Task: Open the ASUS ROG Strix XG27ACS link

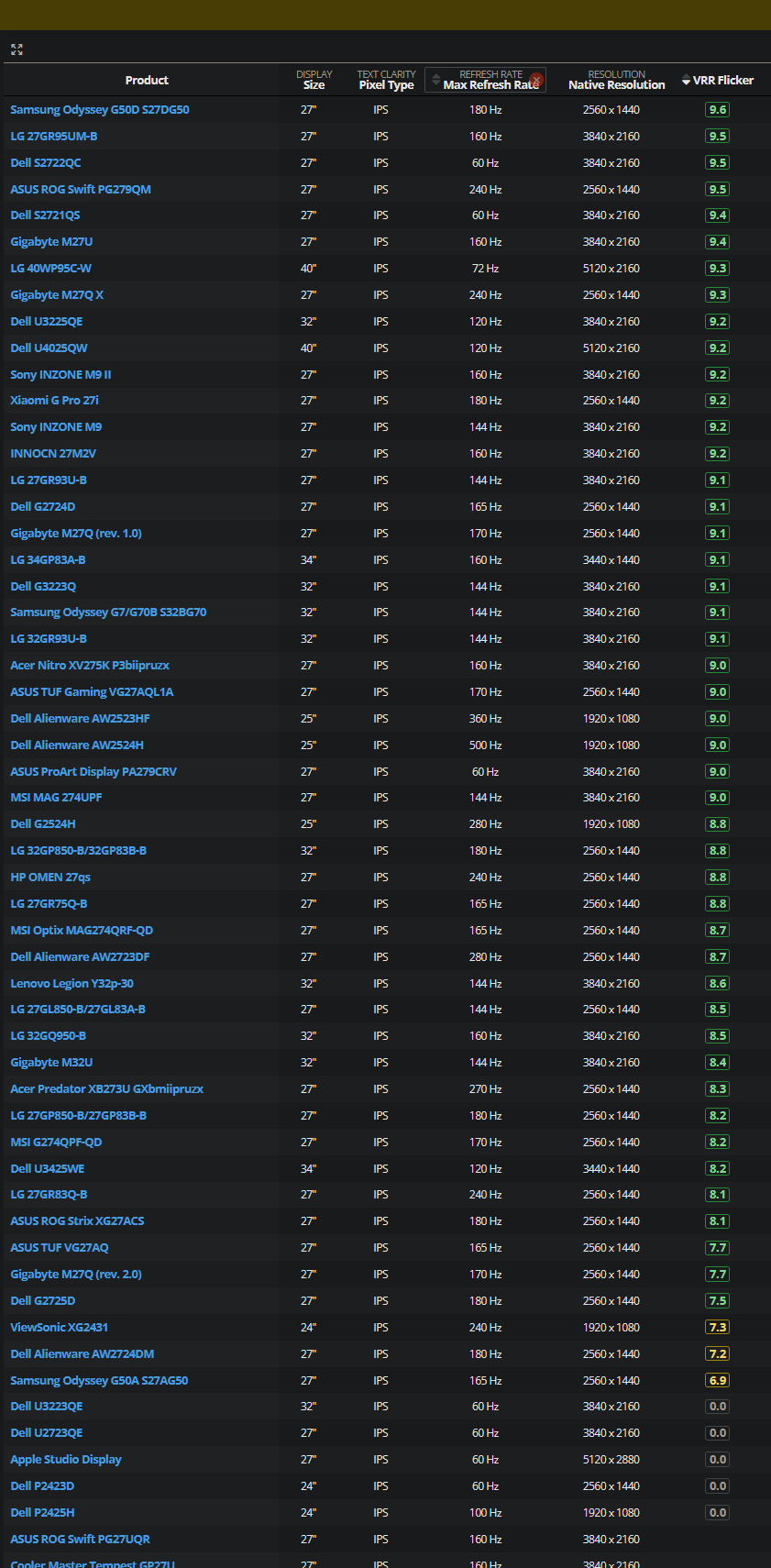Action: coord(77,1220)
